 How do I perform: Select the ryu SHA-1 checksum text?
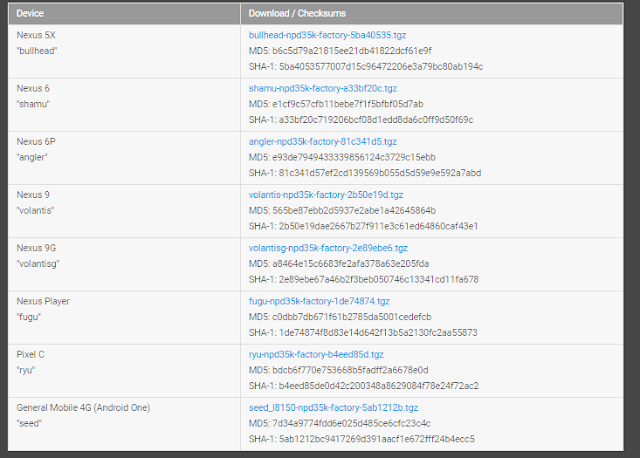363,386
